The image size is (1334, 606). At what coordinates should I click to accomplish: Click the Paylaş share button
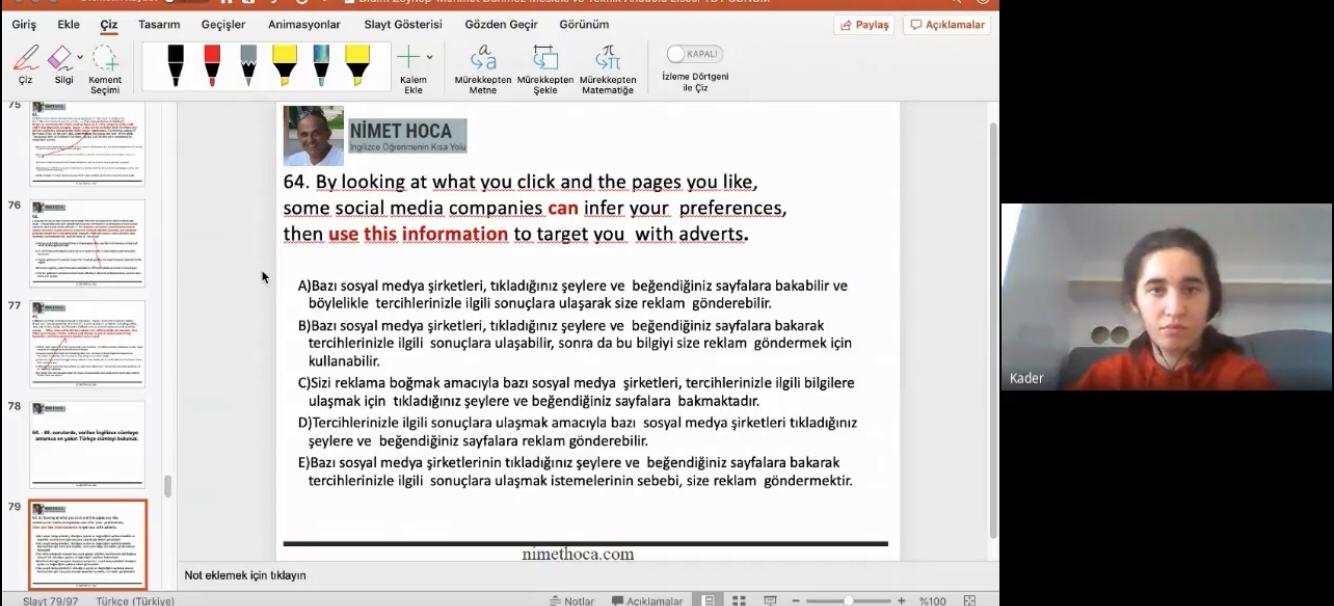pyautogui.click(x=864, y=25)
